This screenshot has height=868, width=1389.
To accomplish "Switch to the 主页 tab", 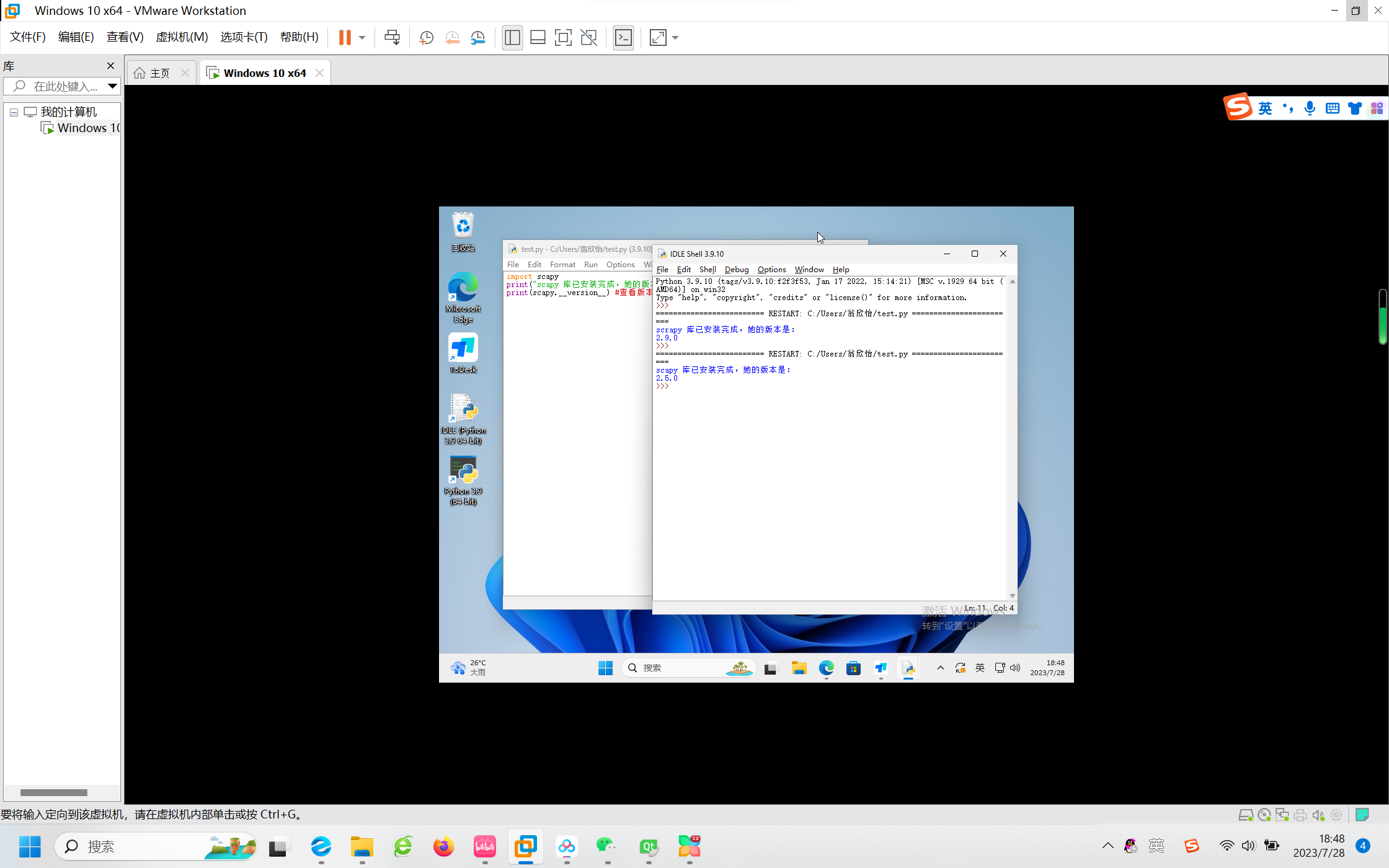I will point(159,73).
